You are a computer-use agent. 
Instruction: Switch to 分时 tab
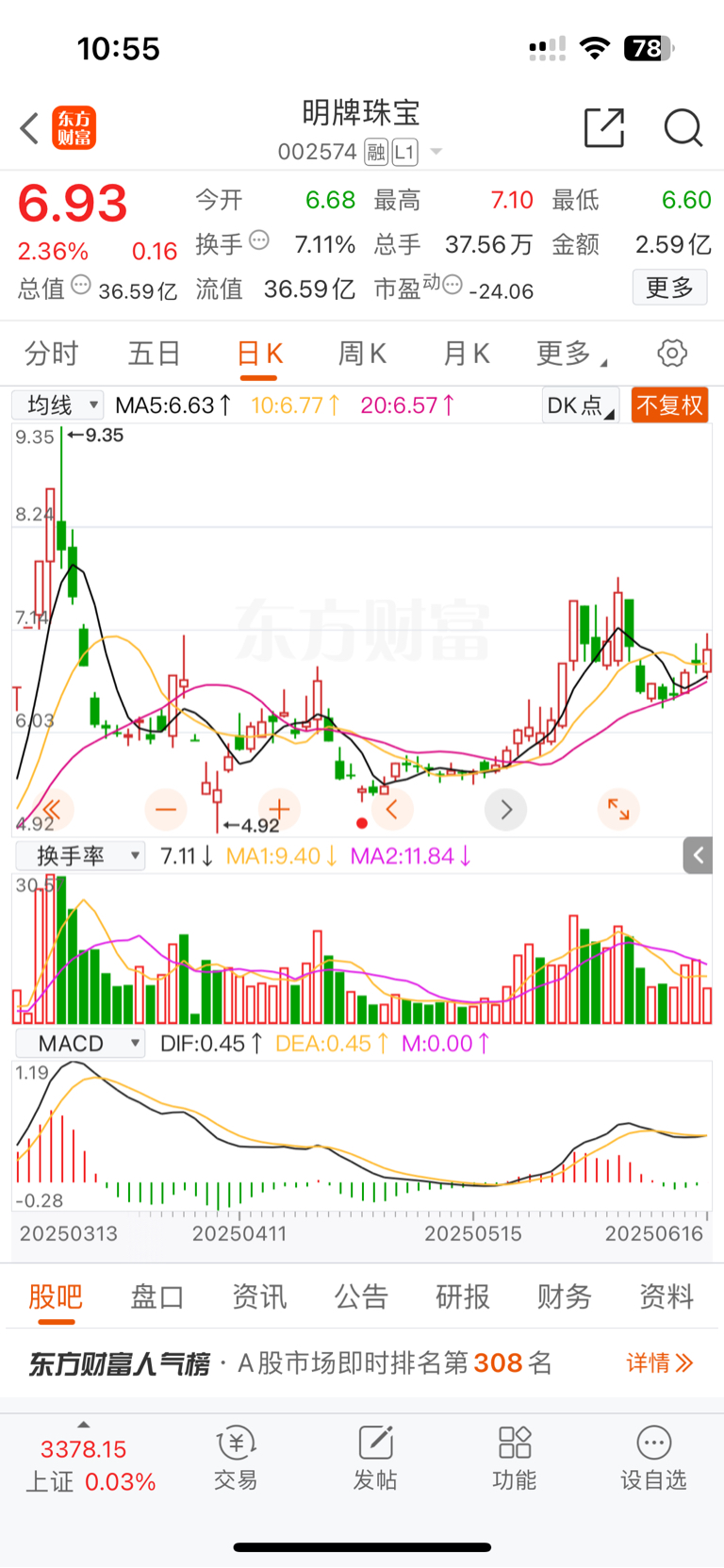click(x=51, y=354)
